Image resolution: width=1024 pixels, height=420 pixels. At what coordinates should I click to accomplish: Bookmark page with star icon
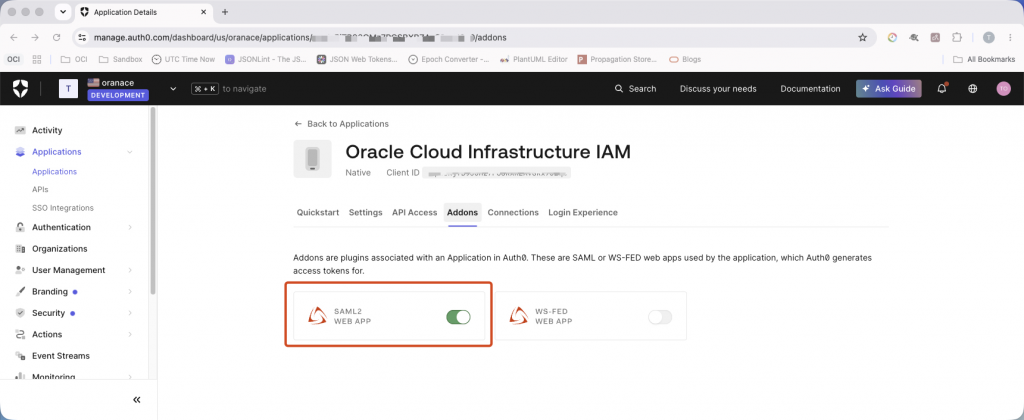pos(863,37)
